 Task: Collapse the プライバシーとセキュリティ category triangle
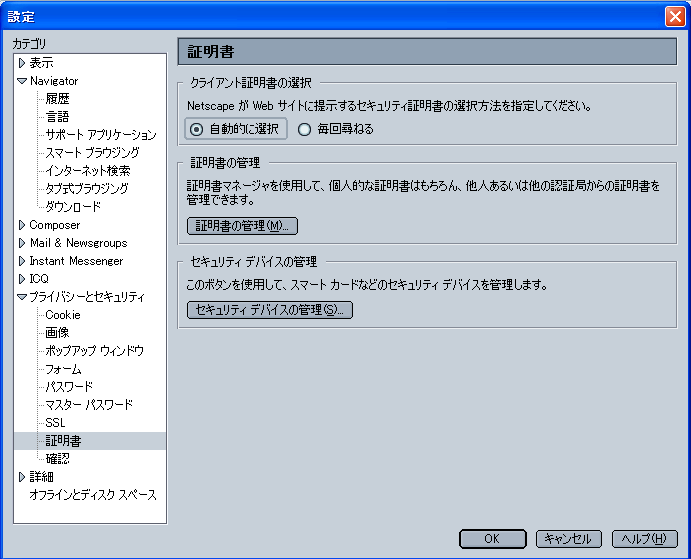(x=21, y=297)
